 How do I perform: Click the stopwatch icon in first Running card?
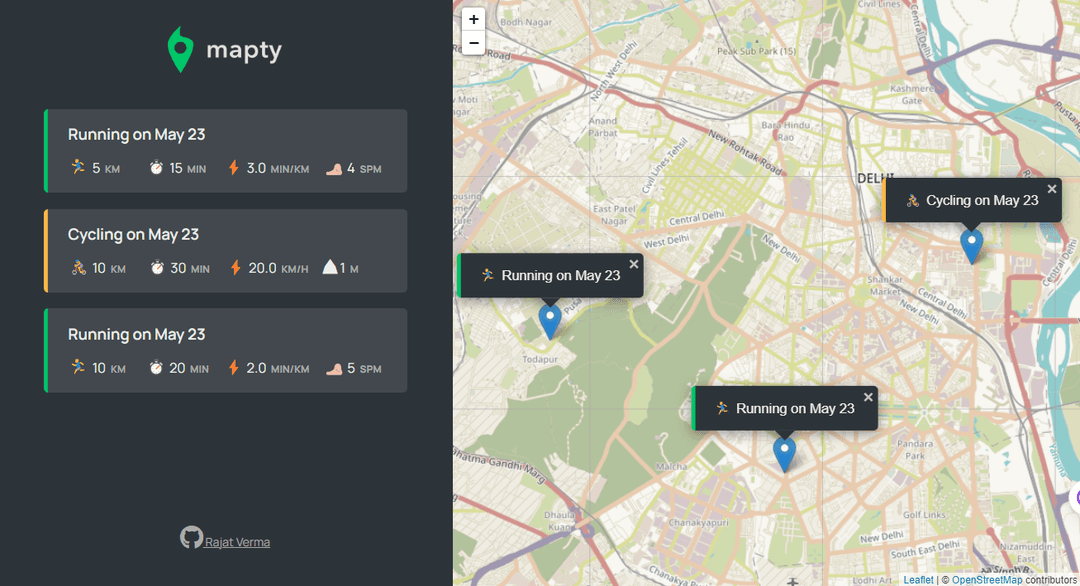point(156,167)
